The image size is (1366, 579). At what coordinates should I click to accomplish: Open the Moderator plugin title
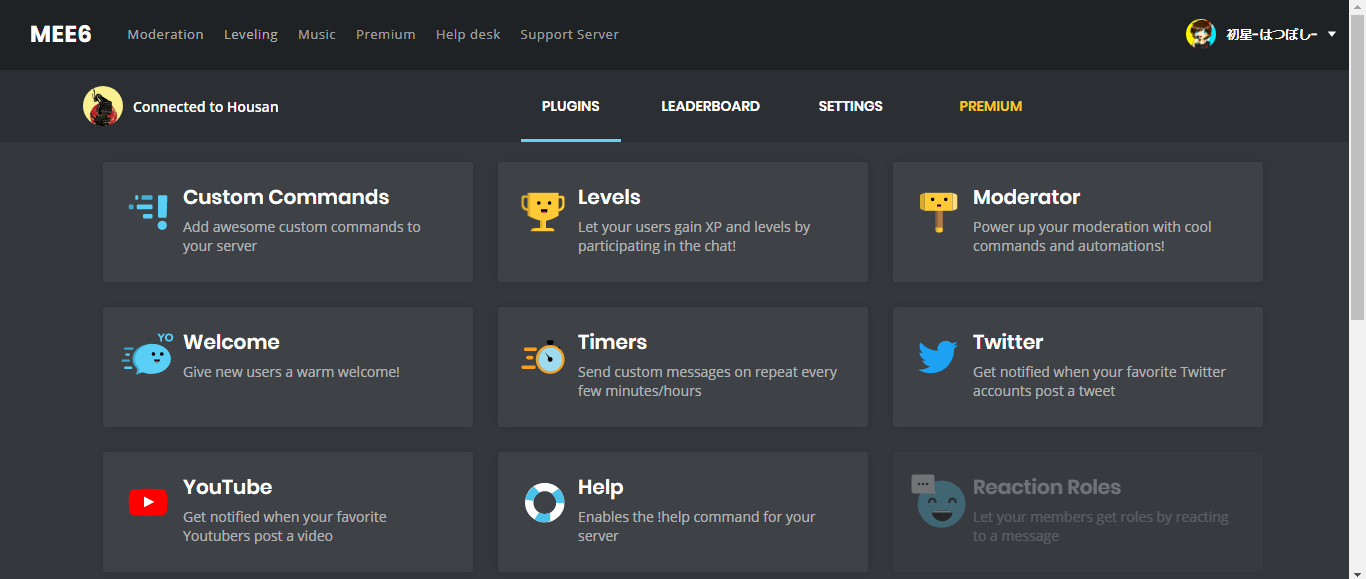click(1026, 197)
